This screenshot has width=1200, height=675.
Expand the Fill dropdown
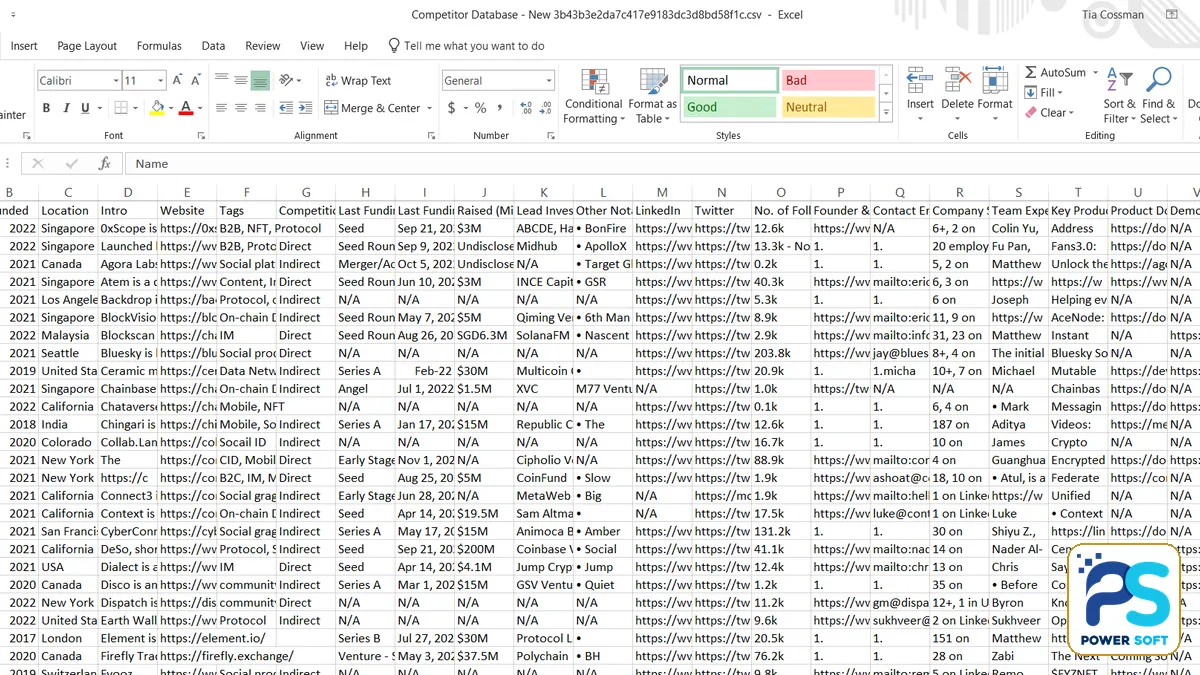(1060, 93)
